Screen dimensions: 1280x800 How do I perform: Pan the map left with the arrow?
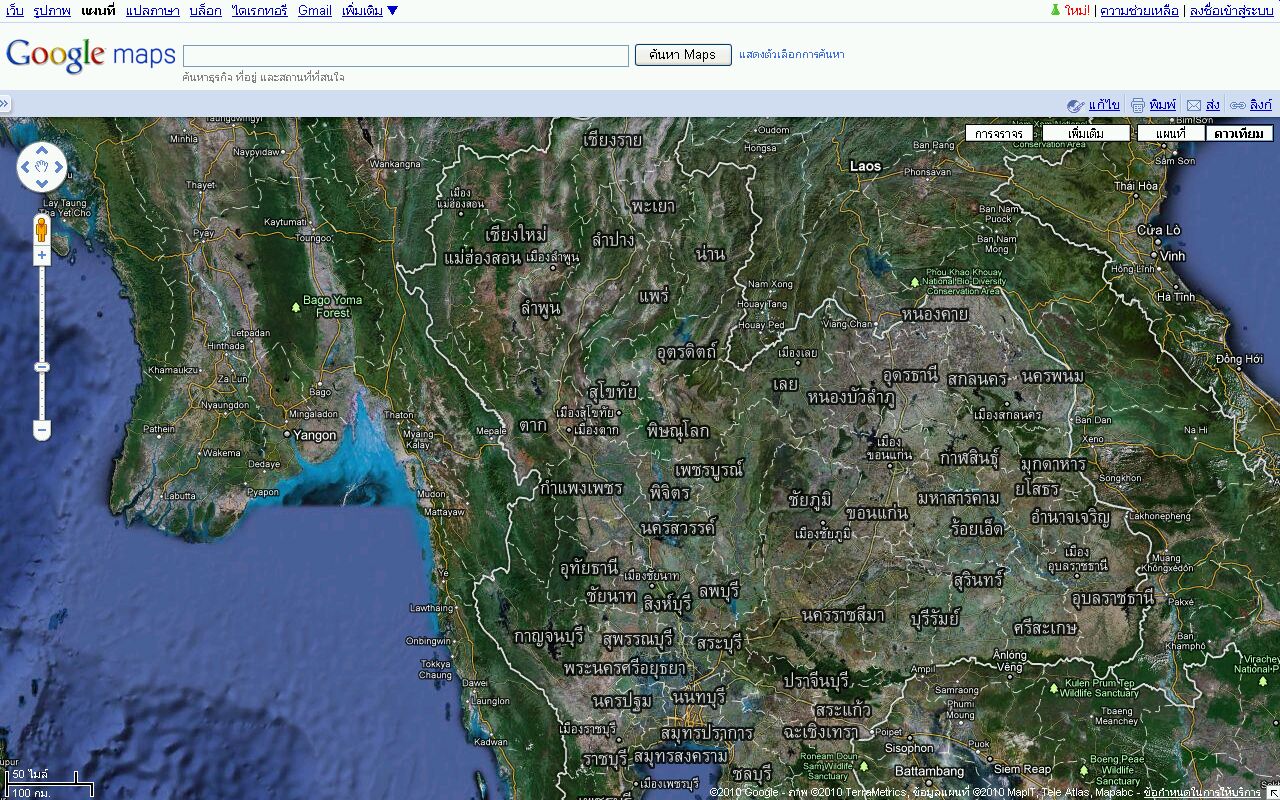(26, 168)
